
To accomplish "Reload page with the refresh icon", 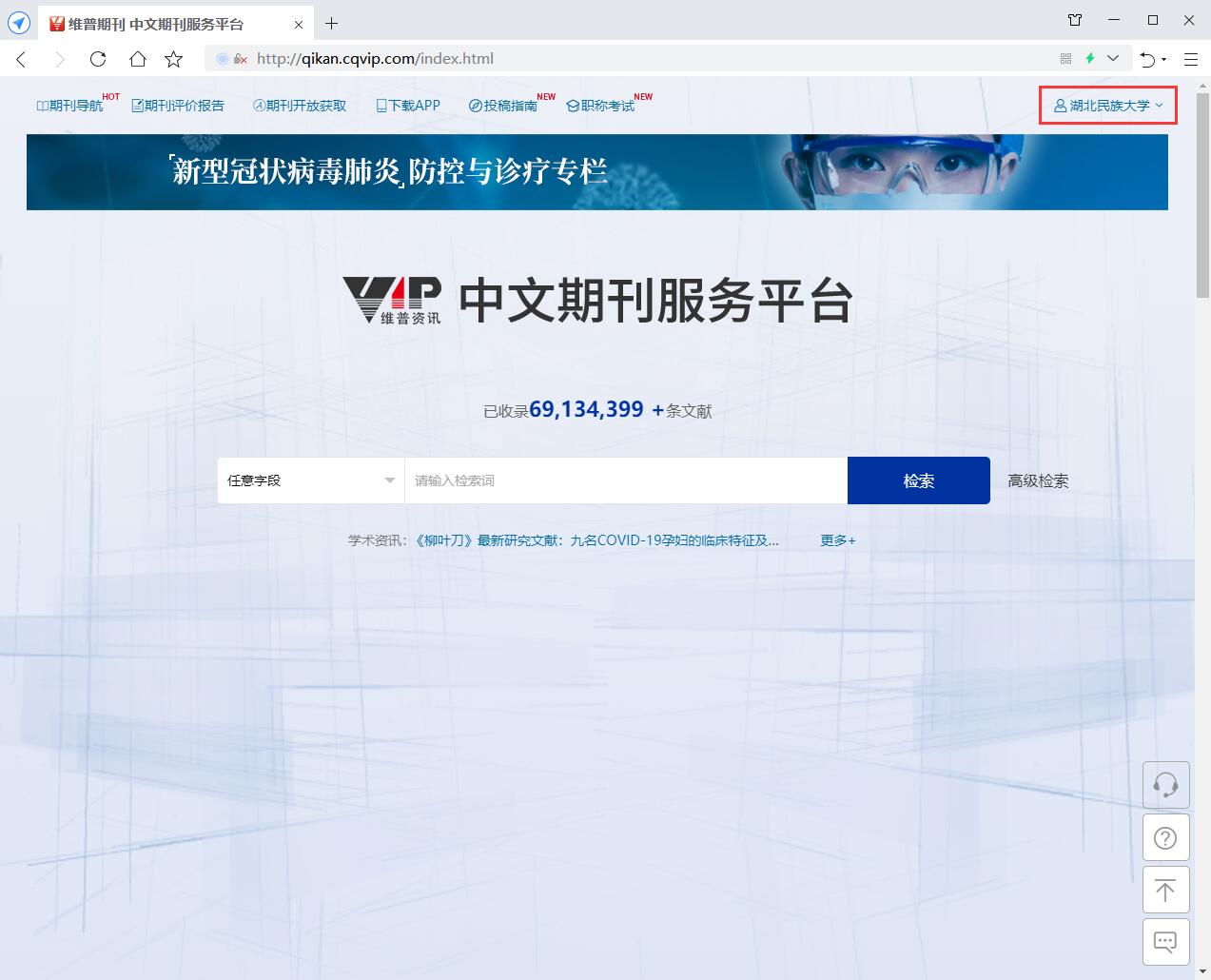I will tap(98, 59).
